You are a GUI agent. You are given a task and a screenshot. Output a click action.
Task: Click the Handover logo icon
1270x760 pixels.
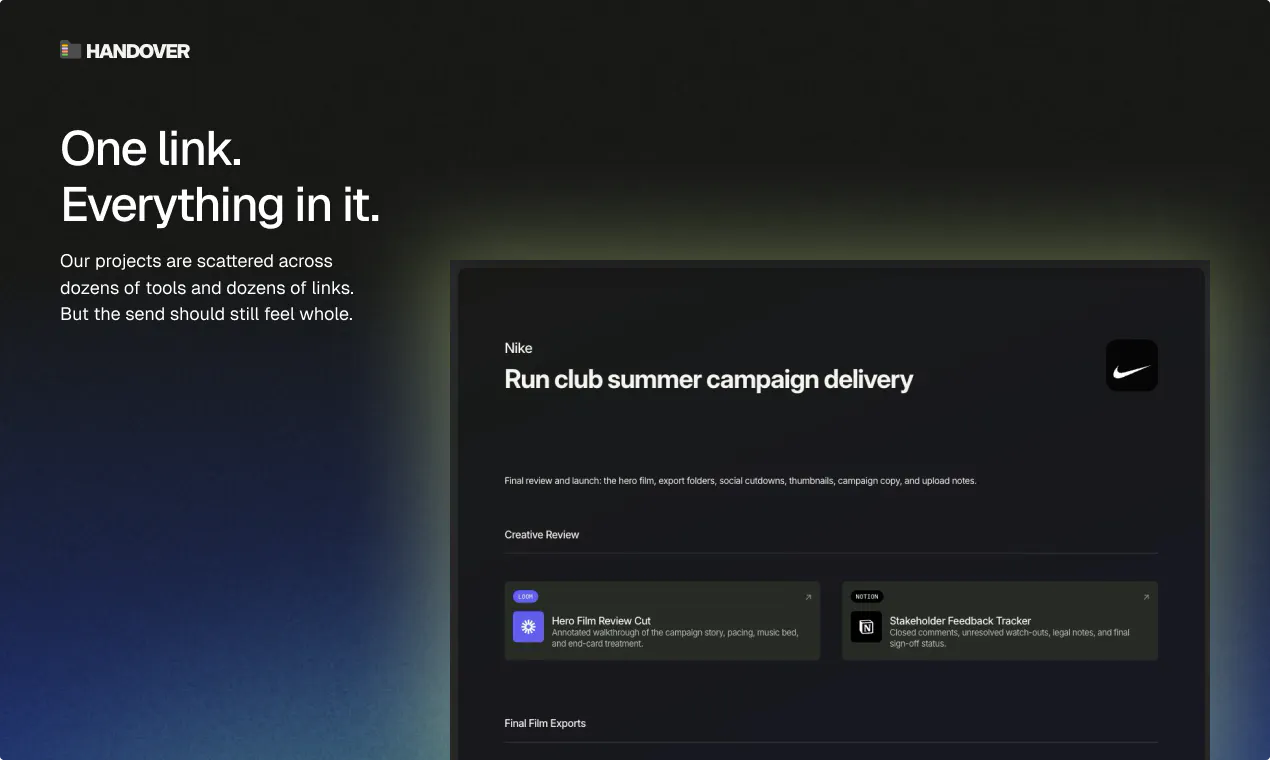point(70,49)
